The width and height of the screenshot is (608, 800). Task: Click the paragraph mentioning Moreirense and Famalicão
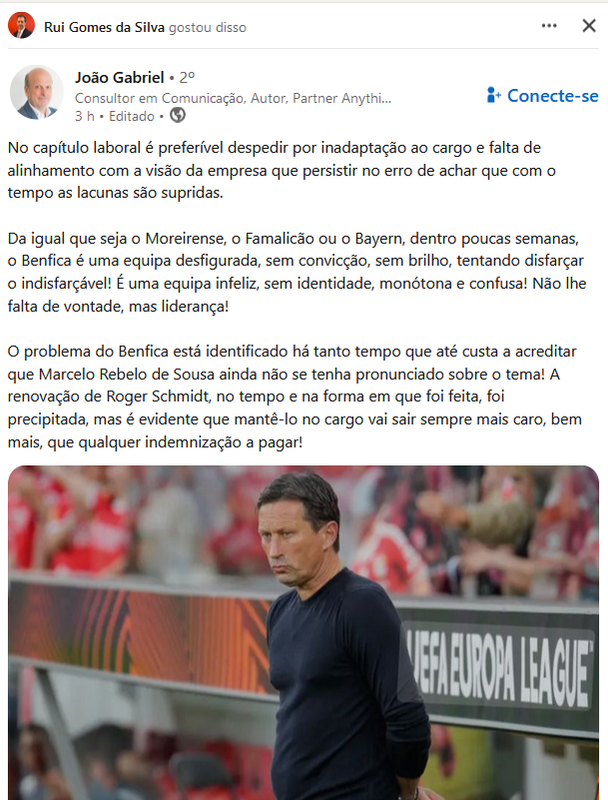(x=297, y=272)
